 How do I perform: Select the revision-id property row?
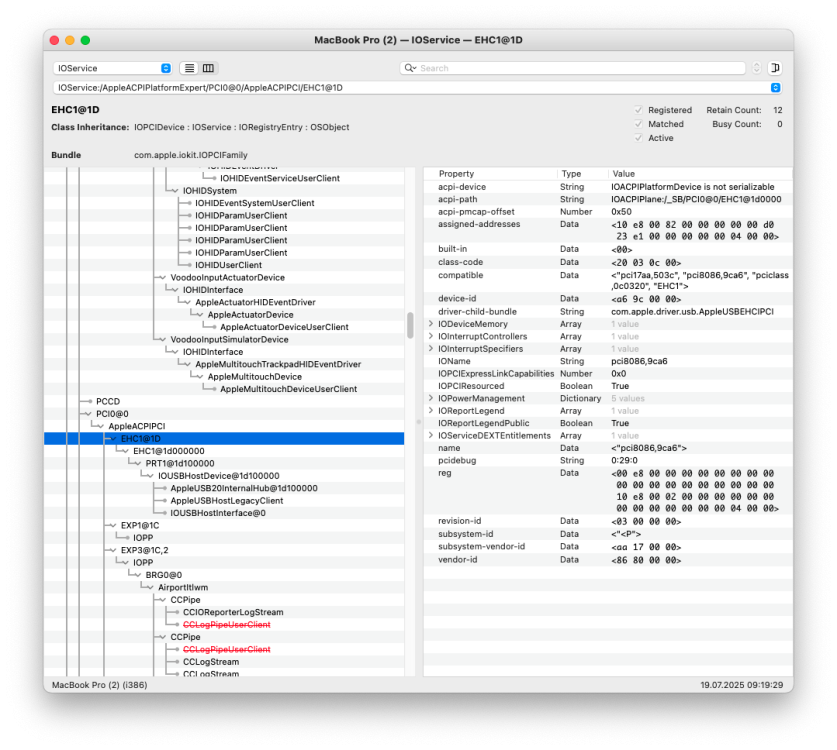608,521
